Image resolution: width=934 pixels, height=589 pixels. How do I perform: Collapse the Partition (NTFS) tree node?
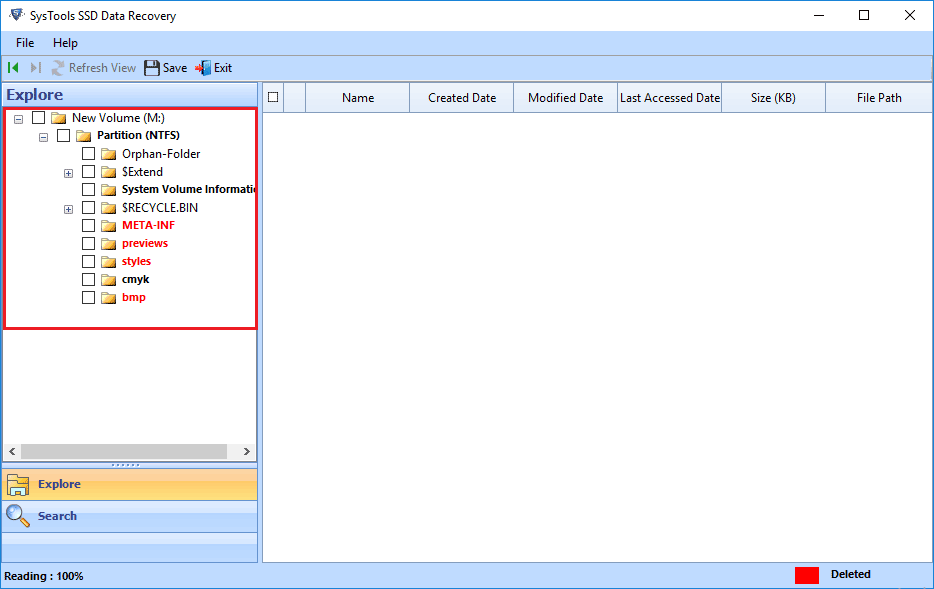click(43, 137)
